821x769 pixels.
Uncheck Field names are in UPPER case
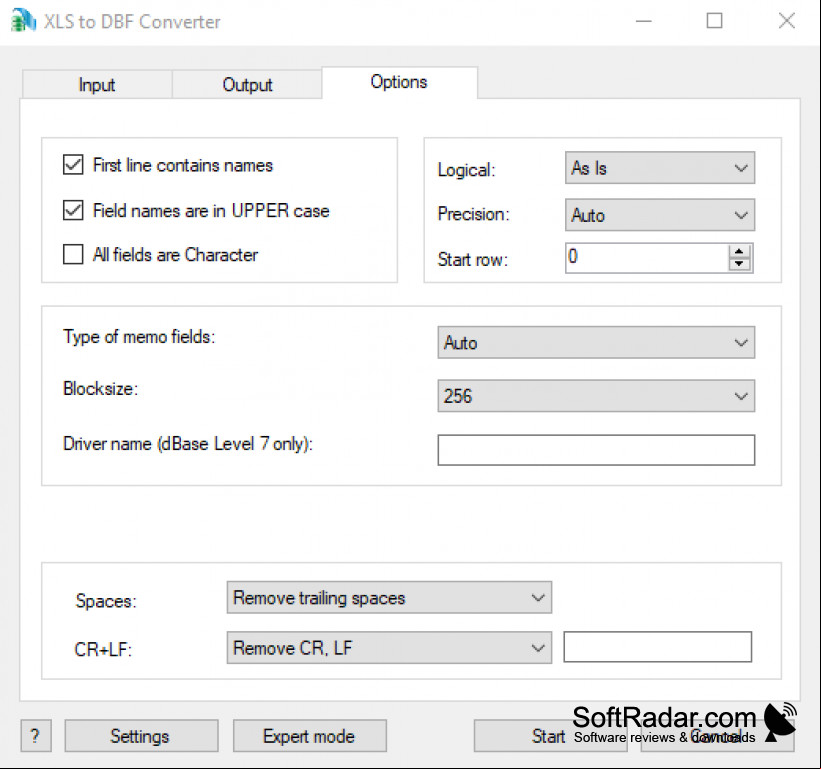tap(73, 210)
